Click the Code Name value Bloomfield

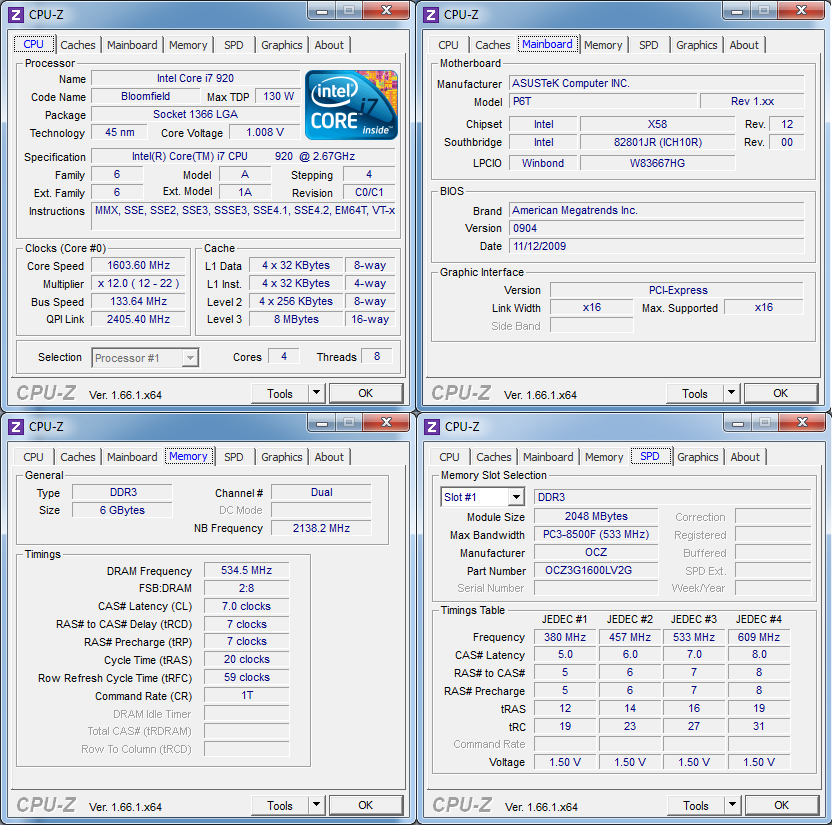click(x=145, y=96)
